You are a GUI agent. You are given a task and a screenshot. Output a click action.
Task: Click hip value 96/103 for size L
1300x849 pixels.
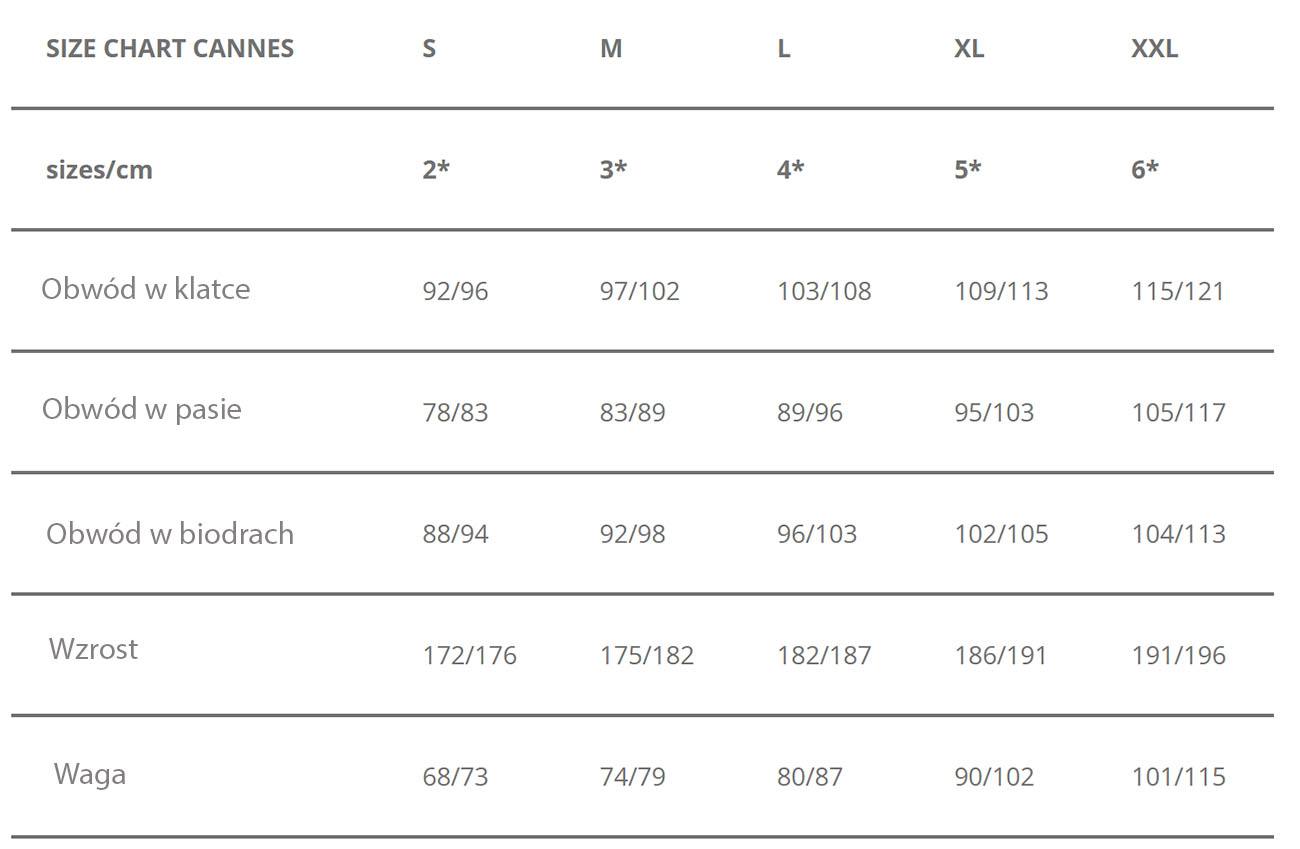pyautogui.click(x=817, y=534)
